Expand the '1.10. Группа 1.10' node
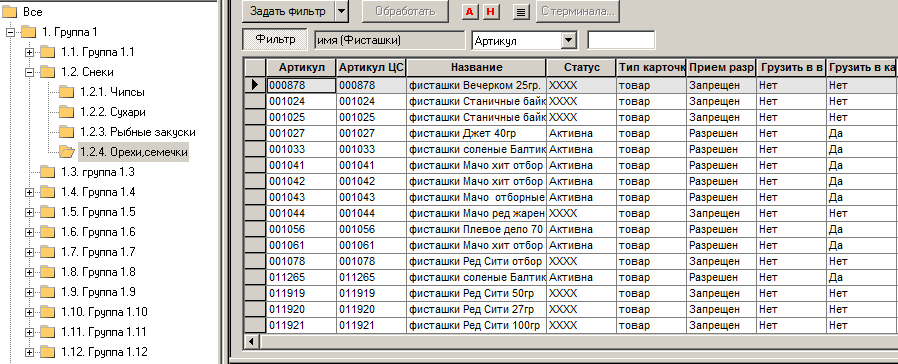898x364 pixels. (29, 312)
